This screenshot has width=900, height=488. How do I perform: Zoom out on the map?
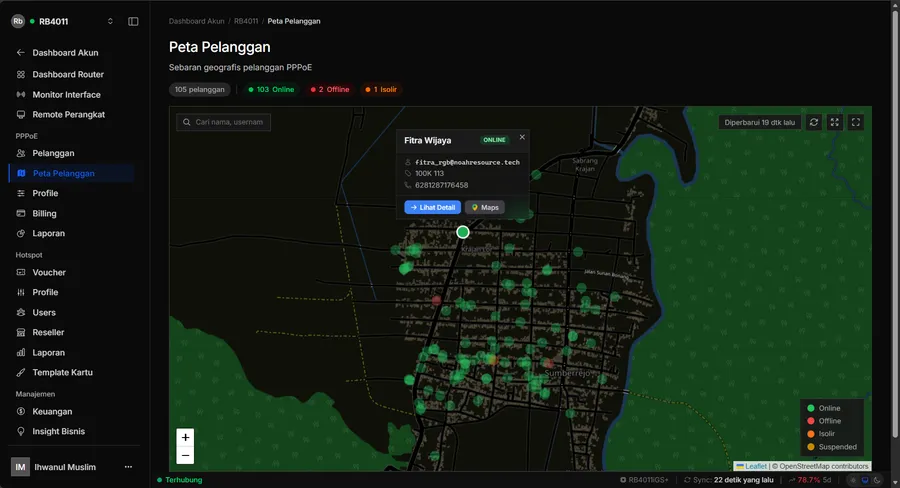pyautogui.click(x=185, y=455)
